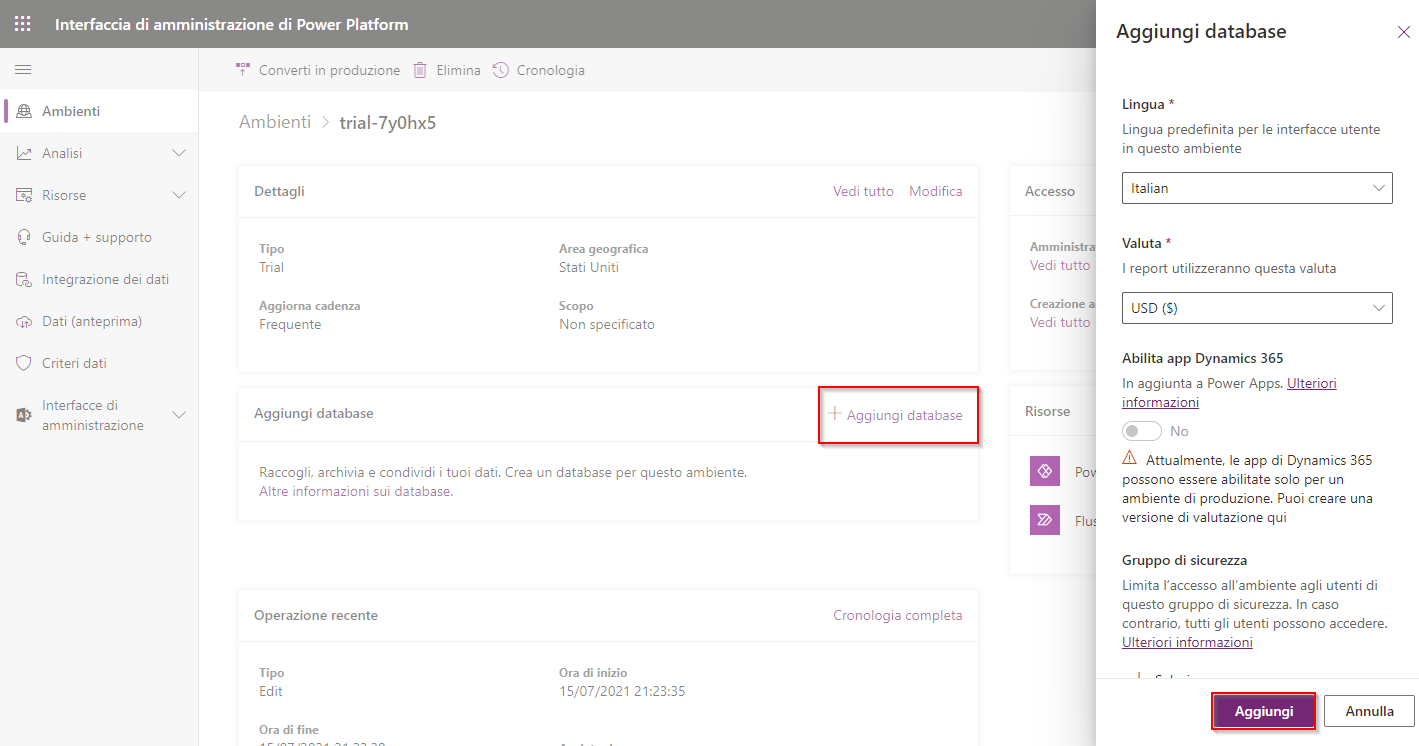This screenshot has width=1419, height=746.
Task: Open the Valuta dropdown showing USD ($)
Action: 1257,308
